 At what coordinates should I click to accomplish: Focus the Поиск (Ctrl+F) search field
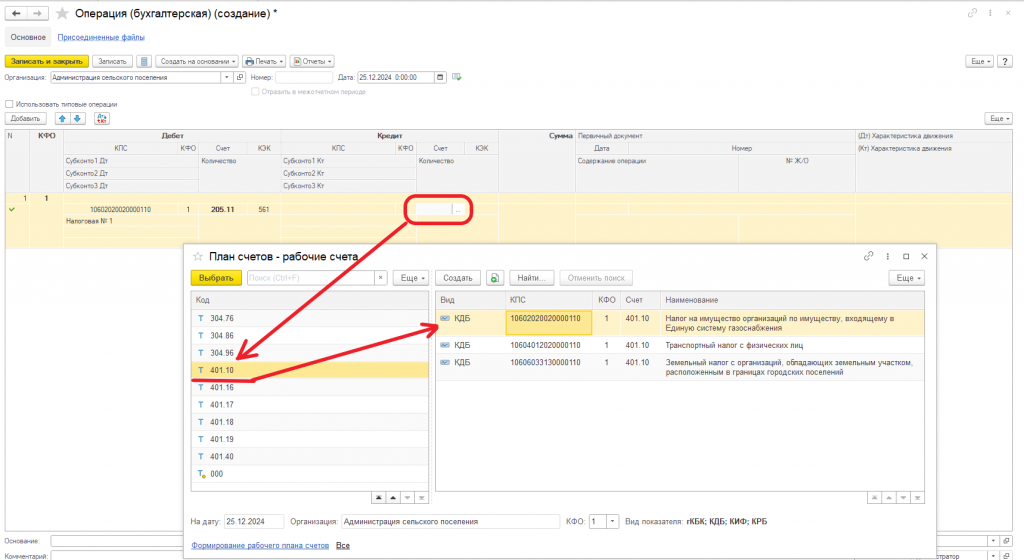click(x=310, y=278)
